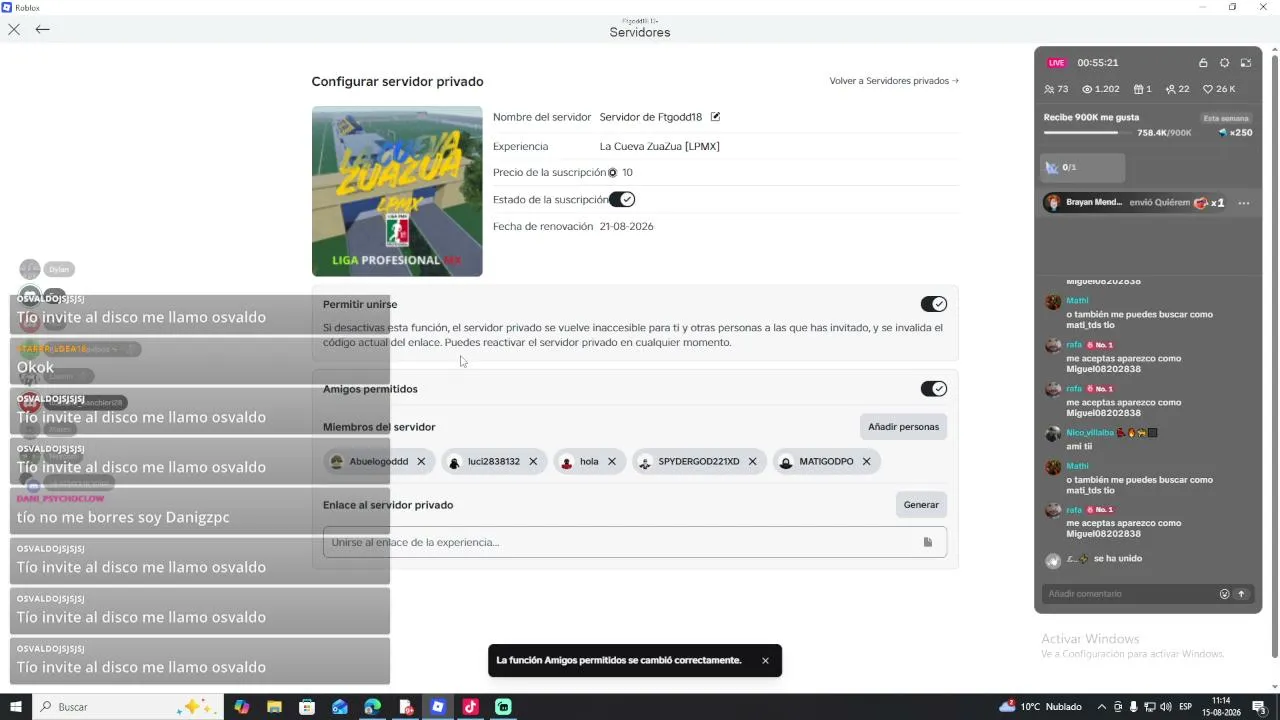Toggle the Permitir unirse switch
This screenshot has width=1280, height=720.
[933, 304]
